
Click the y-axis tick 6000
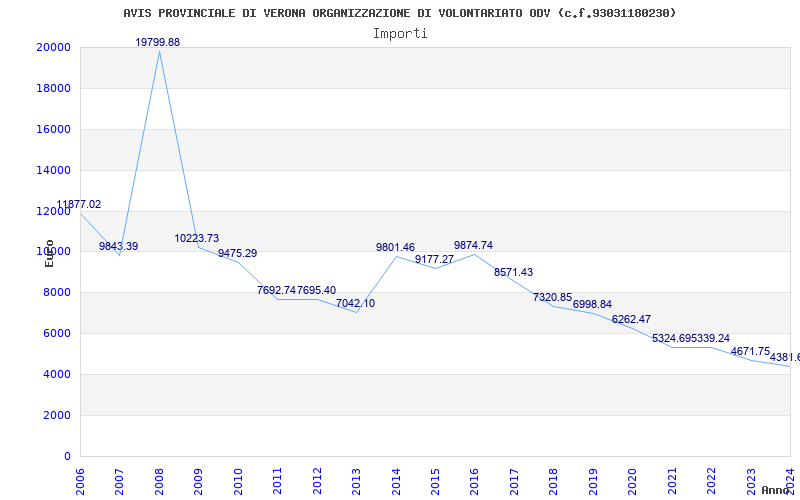coord(56,334)
